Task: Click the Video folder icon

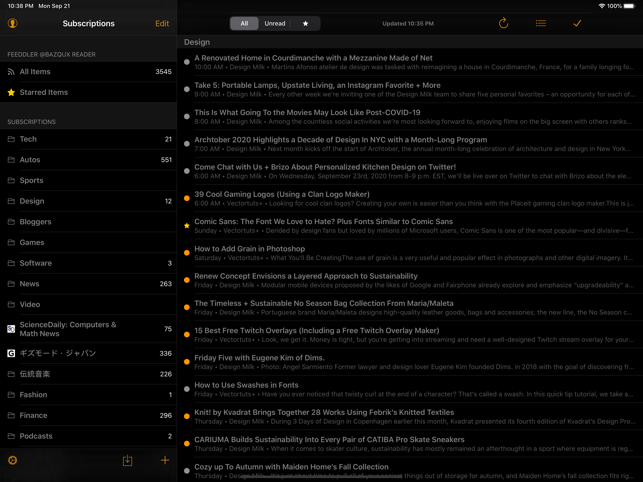Action: coord(11,304)
